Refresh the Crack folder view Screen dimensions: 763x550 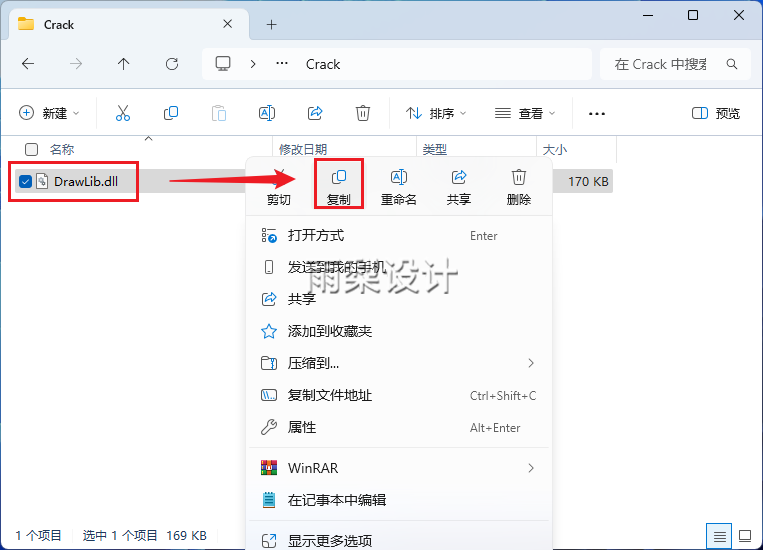(172, 64)
